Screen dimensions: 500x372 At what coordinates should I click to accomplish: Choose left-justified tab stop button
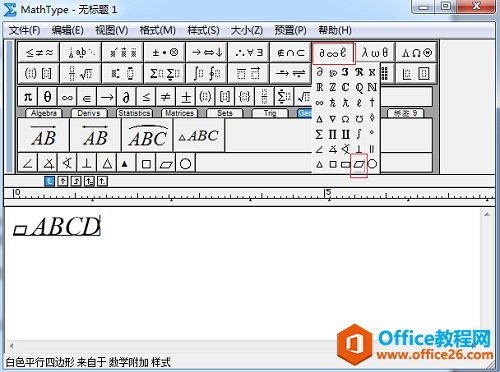pos(49,181)
